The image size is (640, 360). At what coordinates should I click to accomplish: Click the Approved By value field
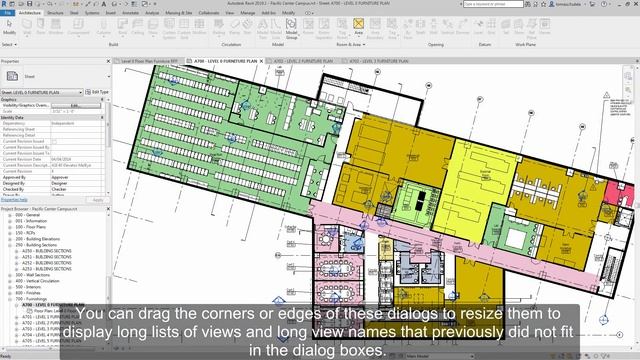[77, 177]
